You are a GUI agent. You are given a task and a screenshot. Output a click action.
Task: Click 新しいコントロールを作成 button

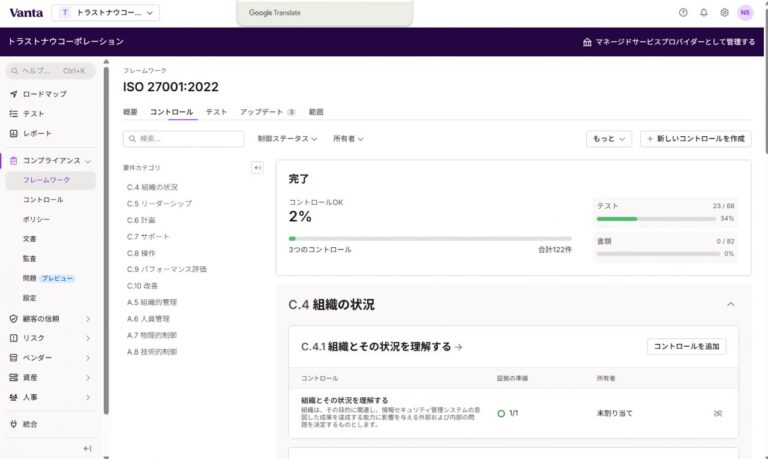pos(696,139)
